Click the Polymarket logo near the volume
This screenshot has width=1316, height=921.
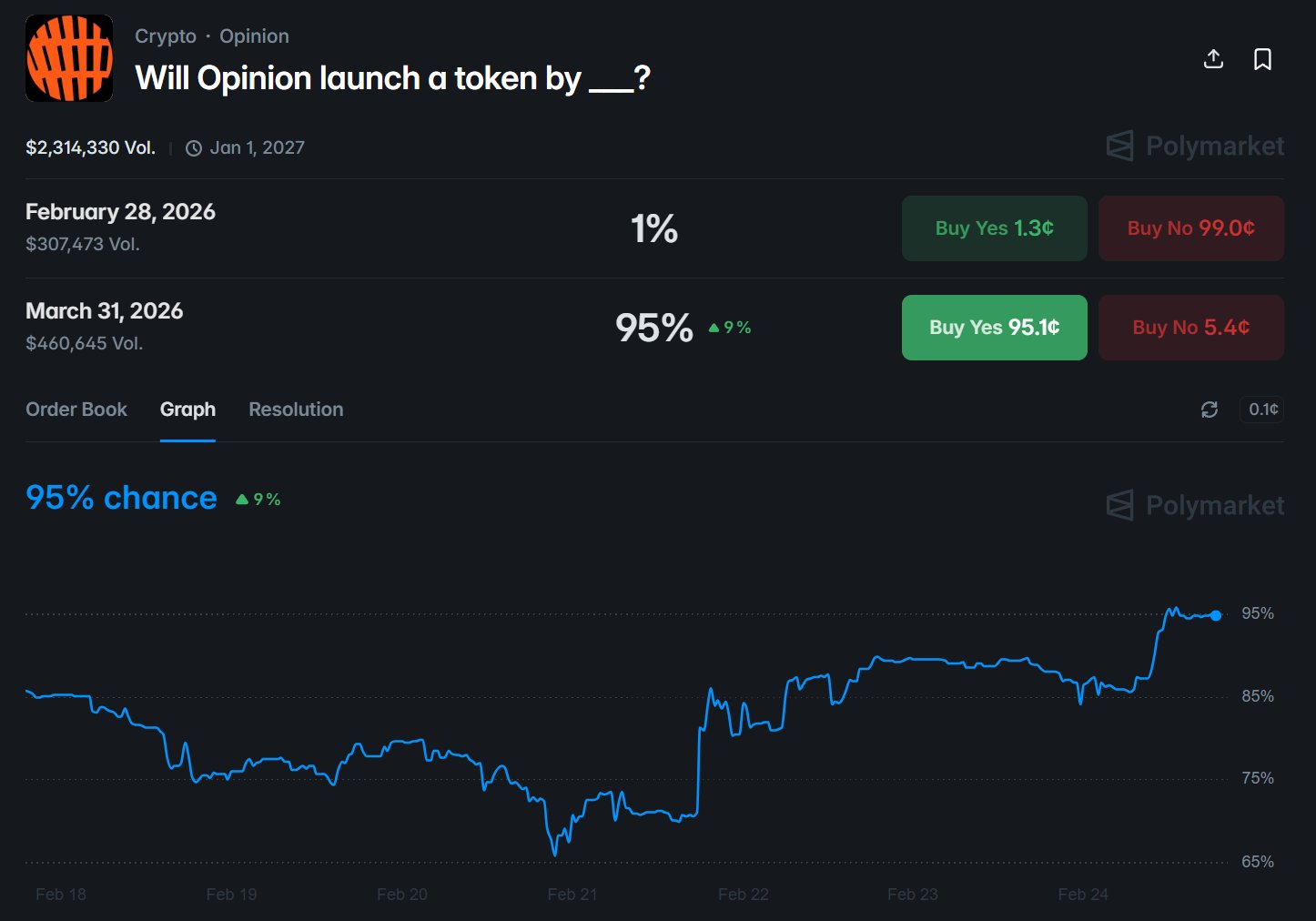tap(1195, 146)
